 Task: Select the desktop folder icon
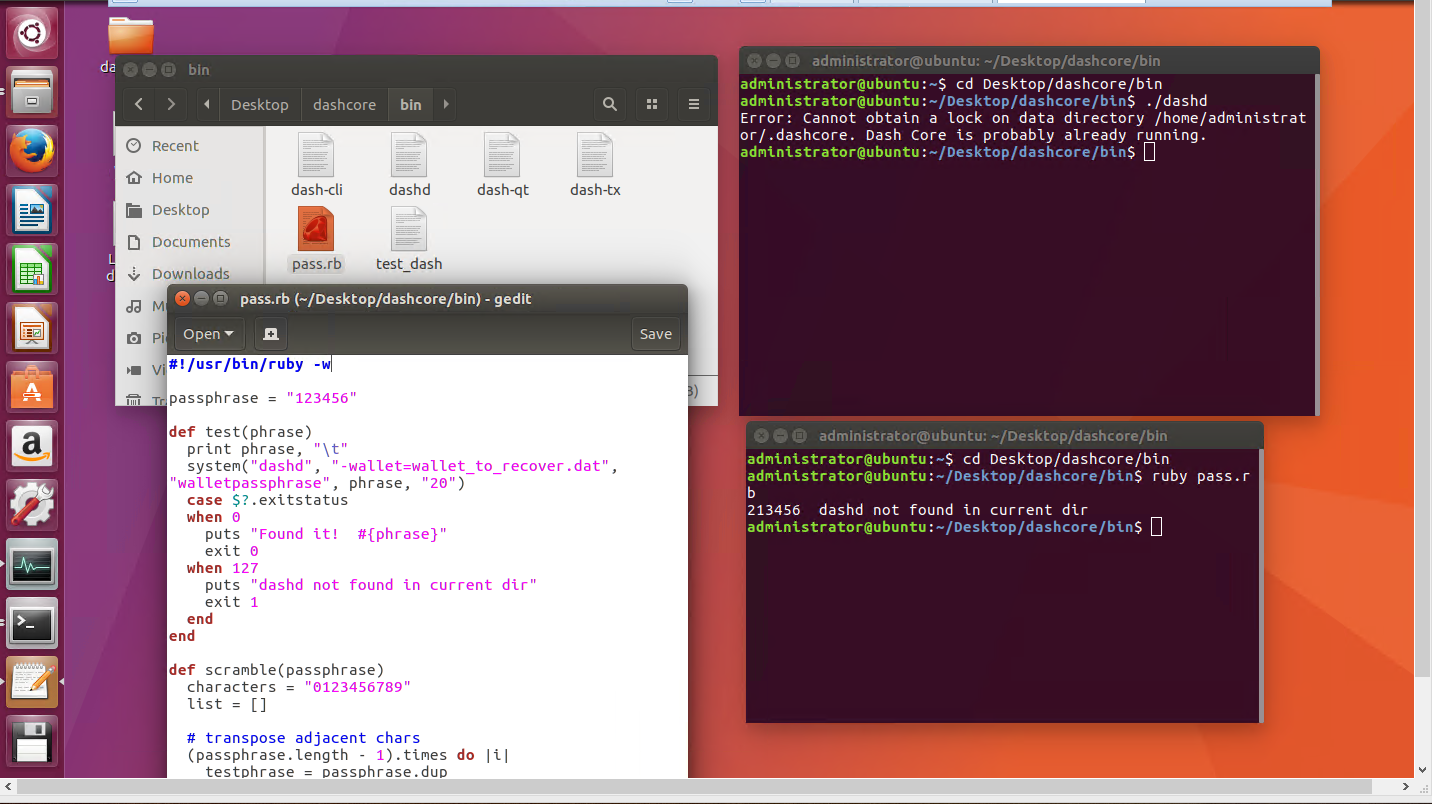coord(131,35)
